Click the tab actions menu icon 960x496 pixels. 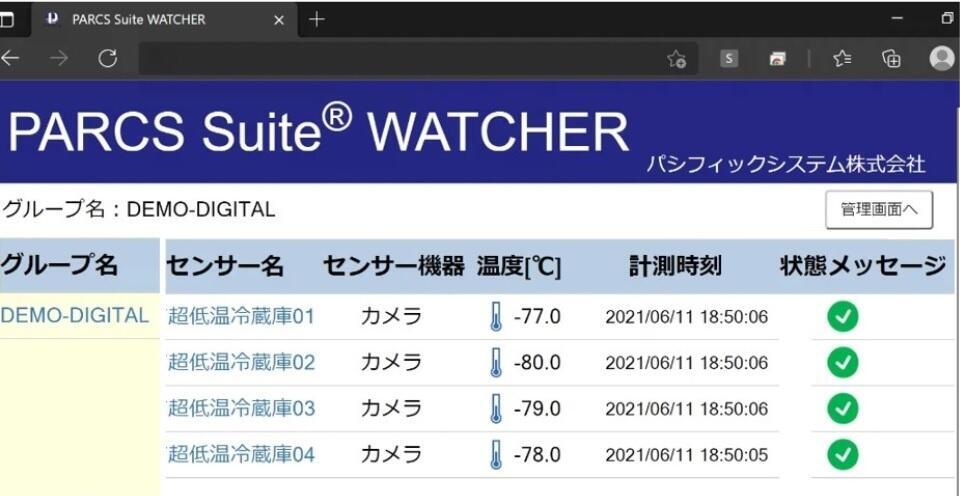(x=6, y=20)
